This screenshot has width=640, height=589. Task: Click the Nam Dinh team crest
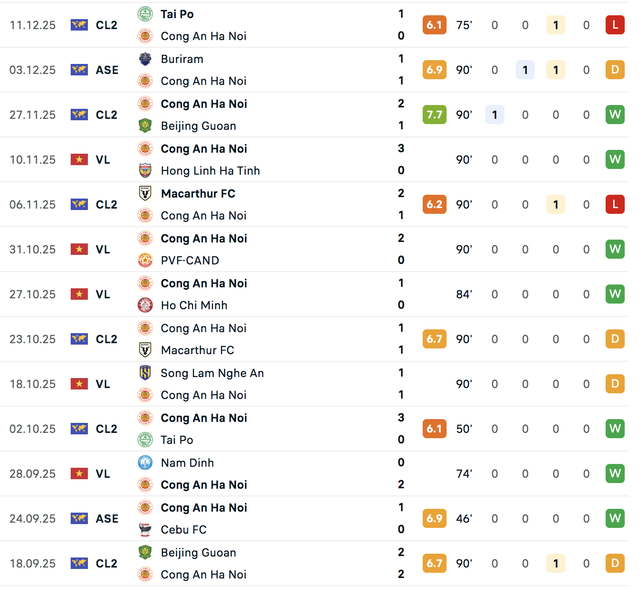coord(145,463)
